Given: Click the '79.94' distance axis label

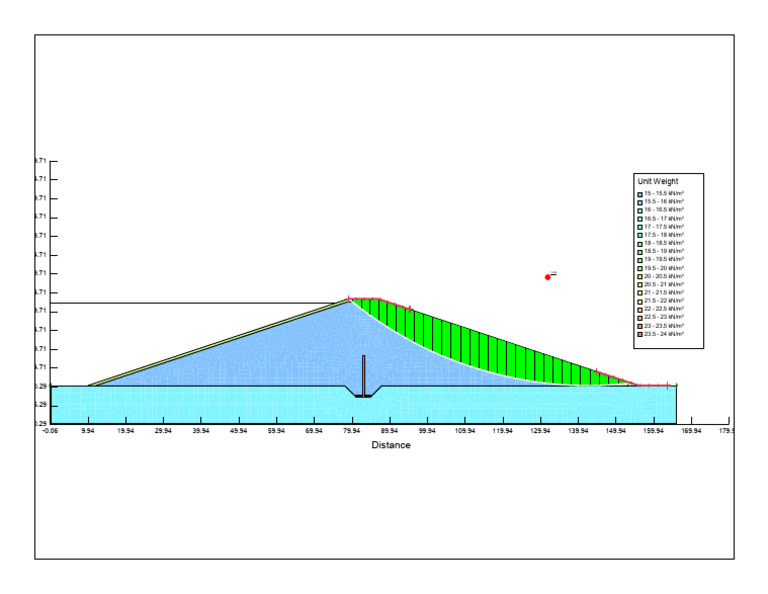Looking at the screenshot, I should tap(352, 431).
